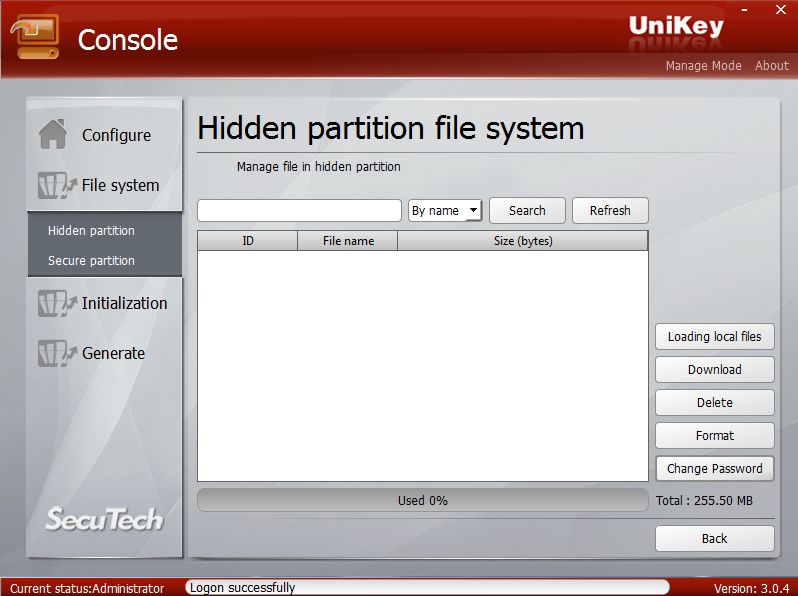Click the Delete button

coord(715,403)
